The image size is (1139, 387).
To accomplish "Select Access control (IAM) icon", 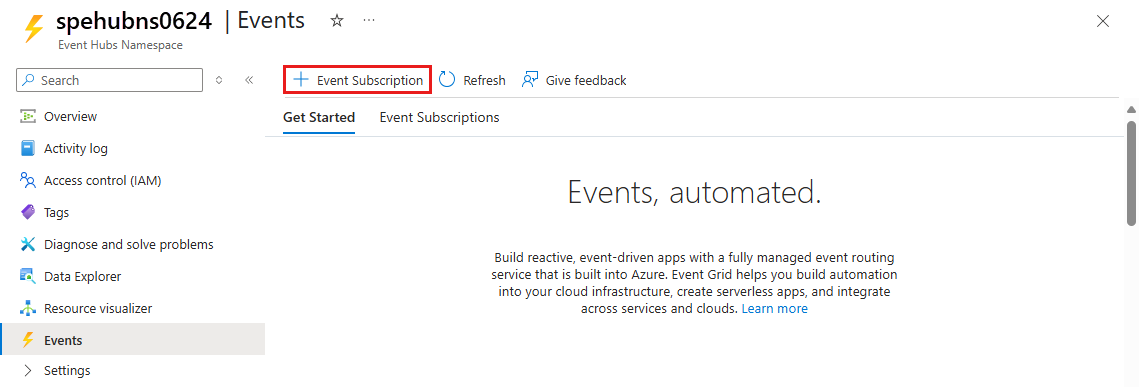I will coord(28,181).
